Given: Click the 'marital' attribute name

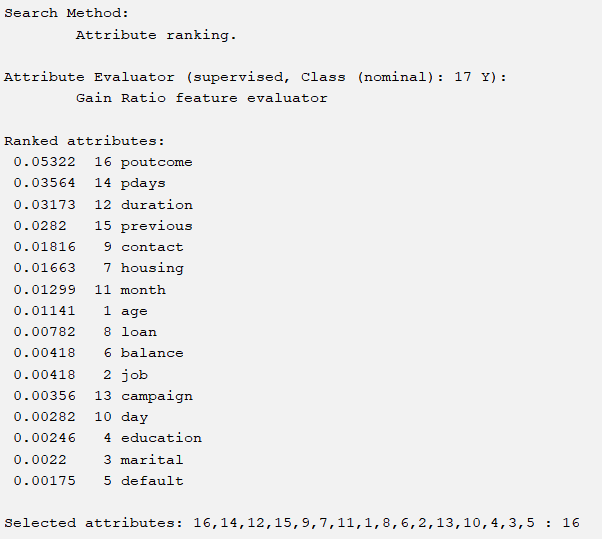Looking at the screenshot, I should [152, 460].
